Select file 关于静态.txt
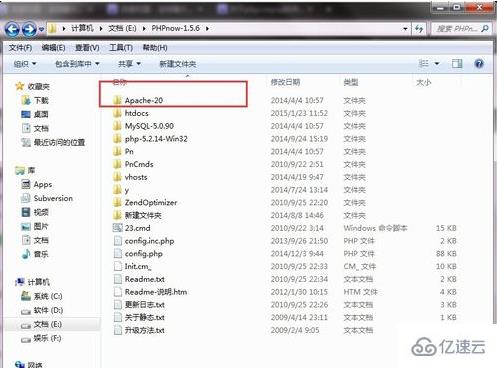497x368 pixels. [x=145, y=317]
